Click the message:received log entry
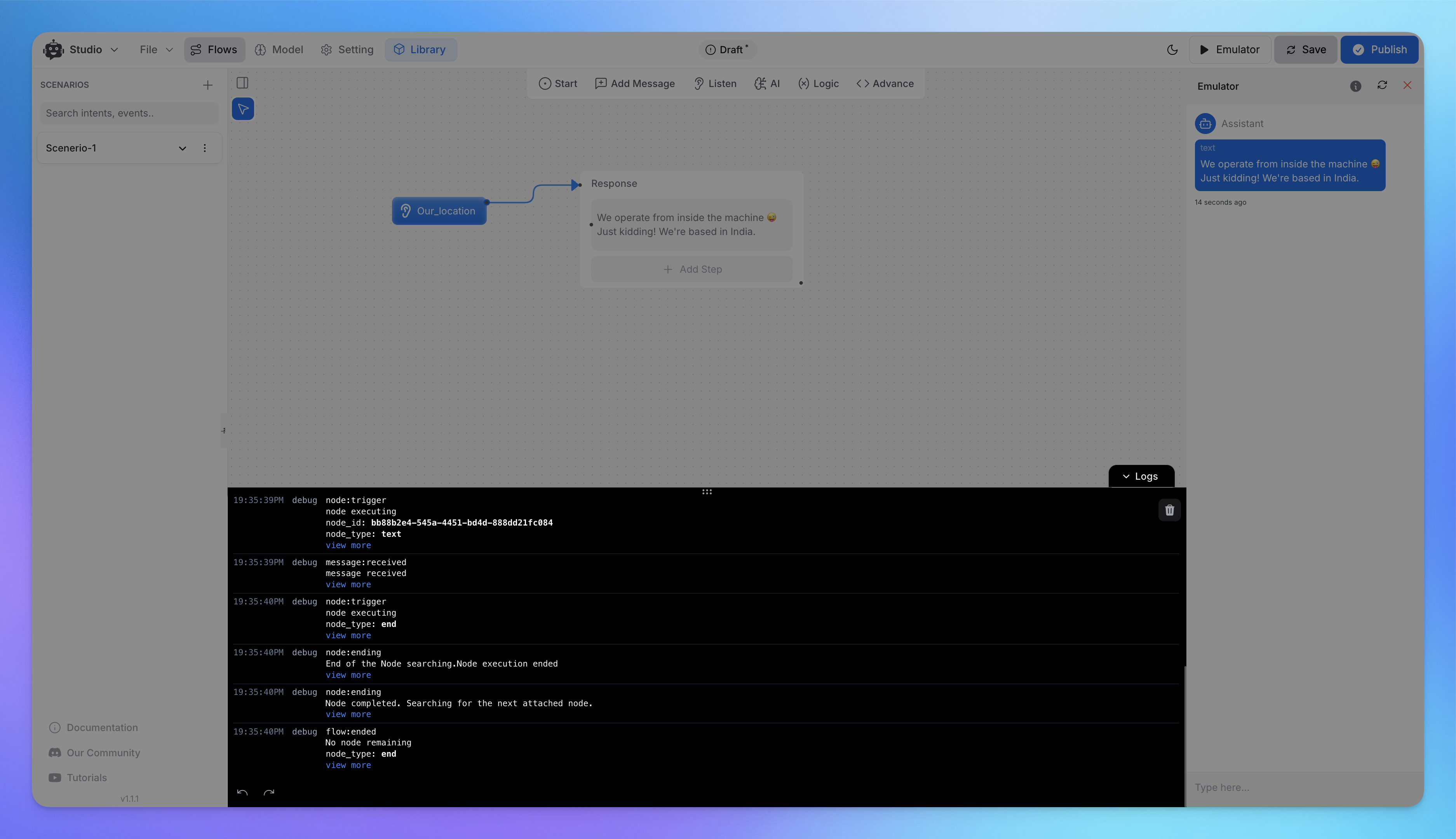This screenshot has width=1456, height=839. click(x=706, y=573)
